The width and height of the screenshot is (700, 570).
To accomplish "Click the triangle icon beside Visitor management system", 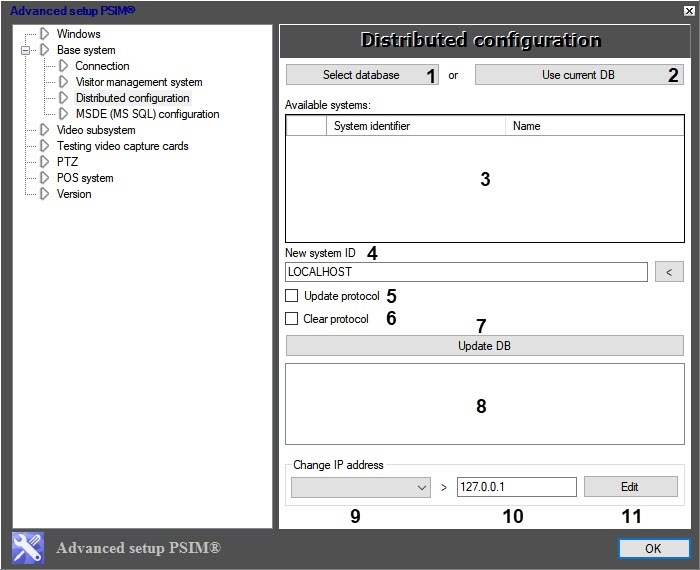I will (x=63, y=82).
